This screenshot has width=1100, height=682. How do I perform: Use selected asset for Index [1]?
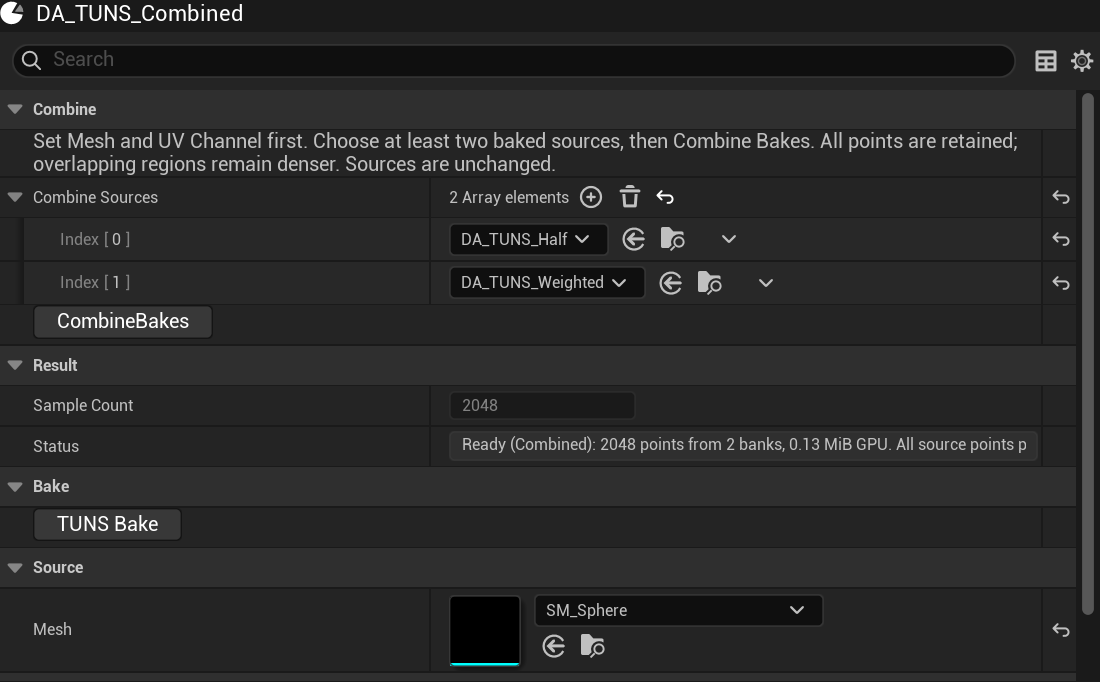pyautogui.click(x=671, y=283)
